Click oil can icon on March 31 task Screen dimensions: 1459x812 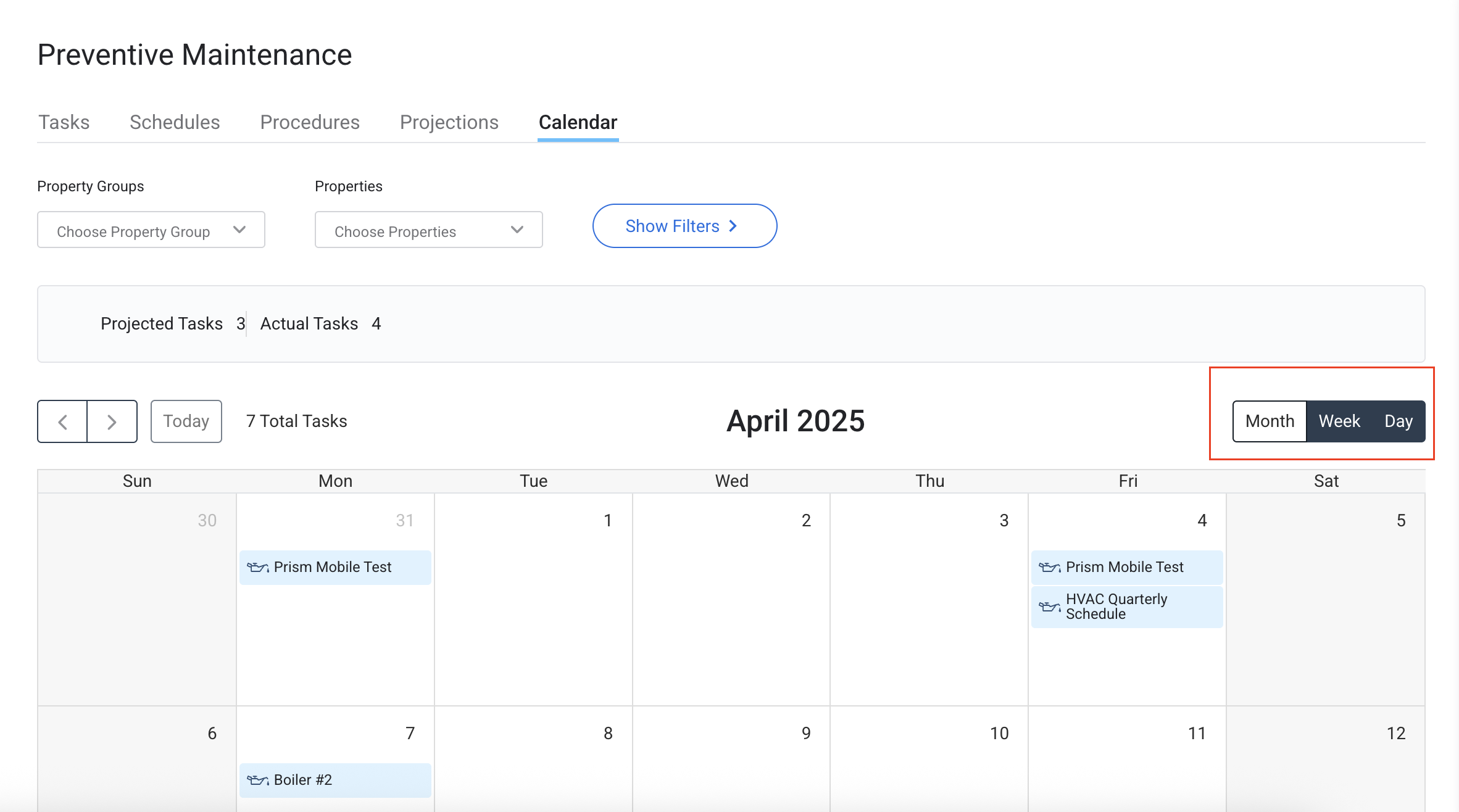click(257, 568)
